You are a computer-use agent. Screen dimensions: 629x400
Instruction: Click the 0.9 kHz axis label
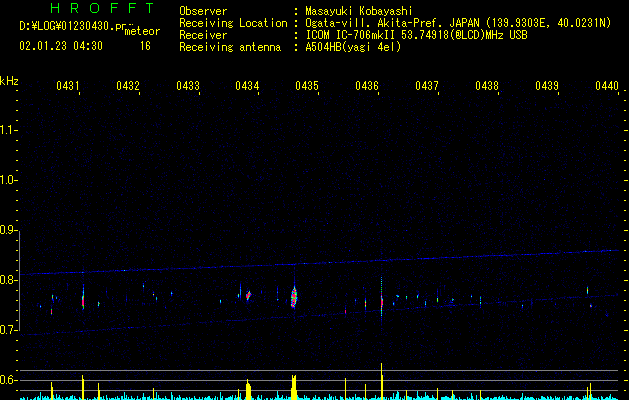[x=8, y=230]
